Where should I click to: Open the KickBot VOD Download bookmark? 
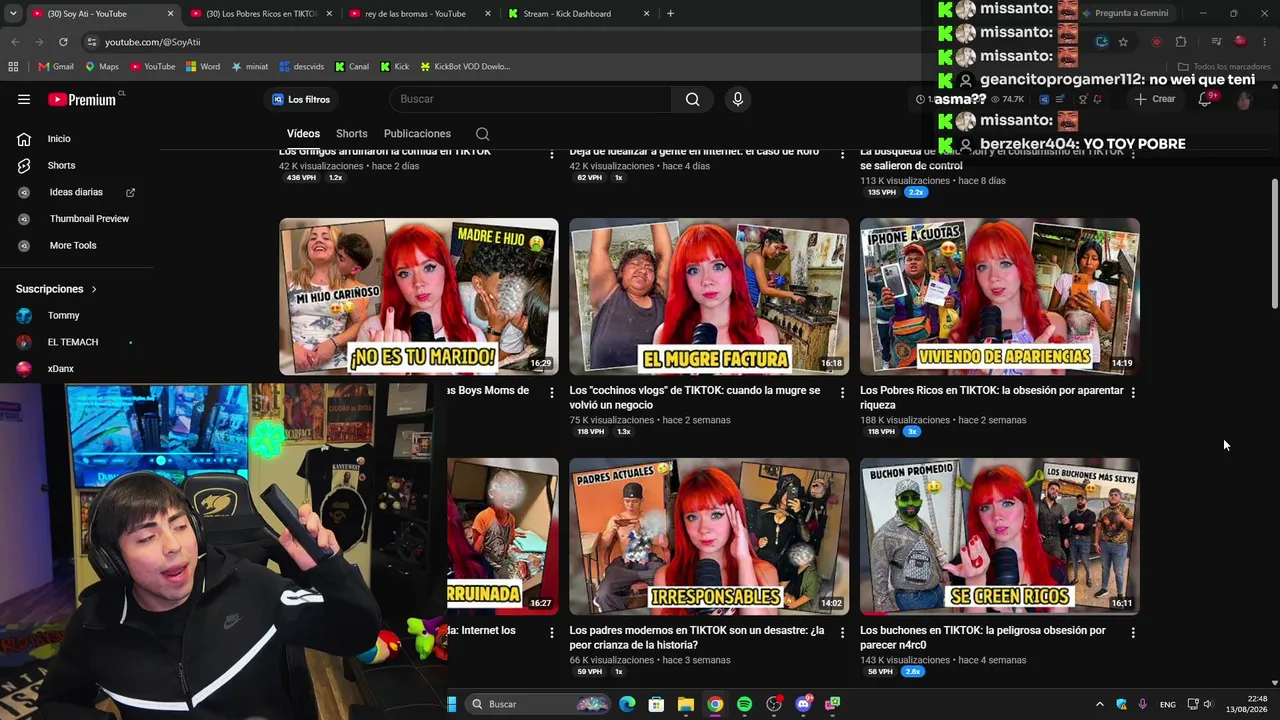465,67
